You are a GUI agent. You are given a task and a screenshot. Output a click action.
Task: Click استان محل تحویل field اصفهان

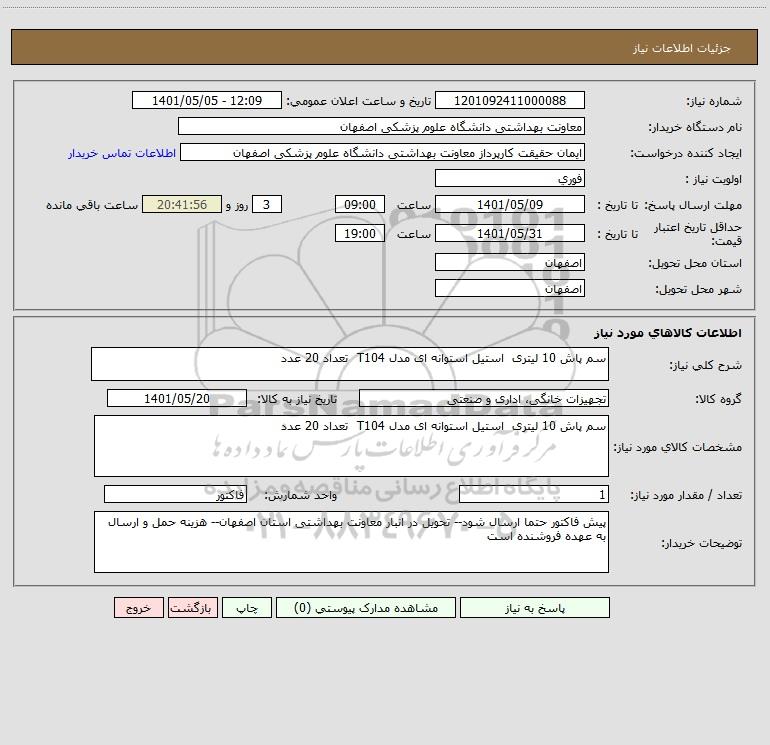(510, 262)
